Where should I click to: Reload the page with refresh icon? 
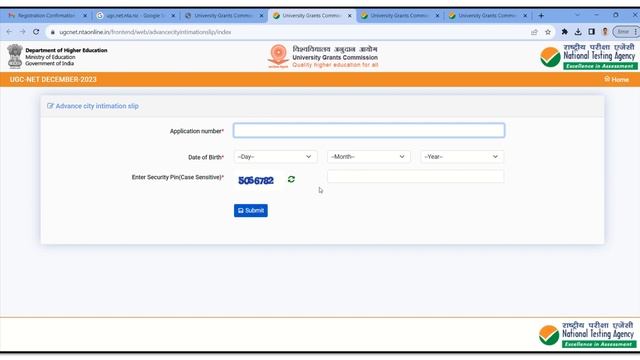tap(36, 32)
